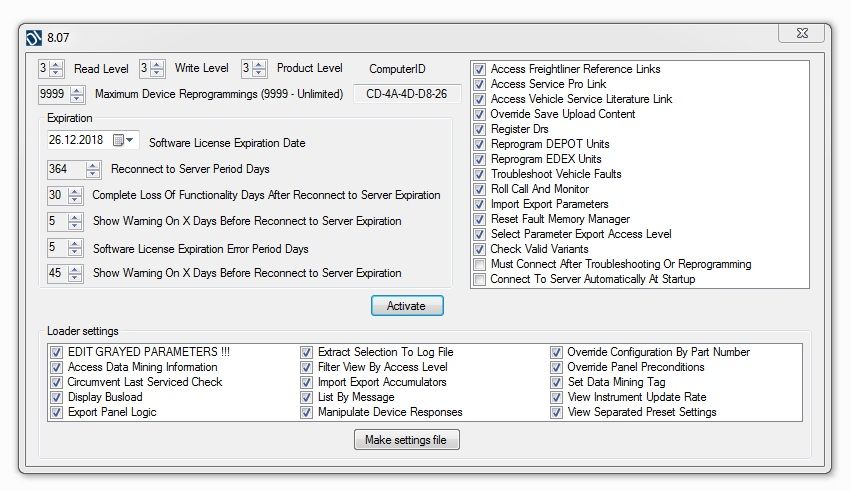Viewport: 850px width, 496px height.
Task: Uncheck Display Busload in Loader settings
Action: coord(56,397)
